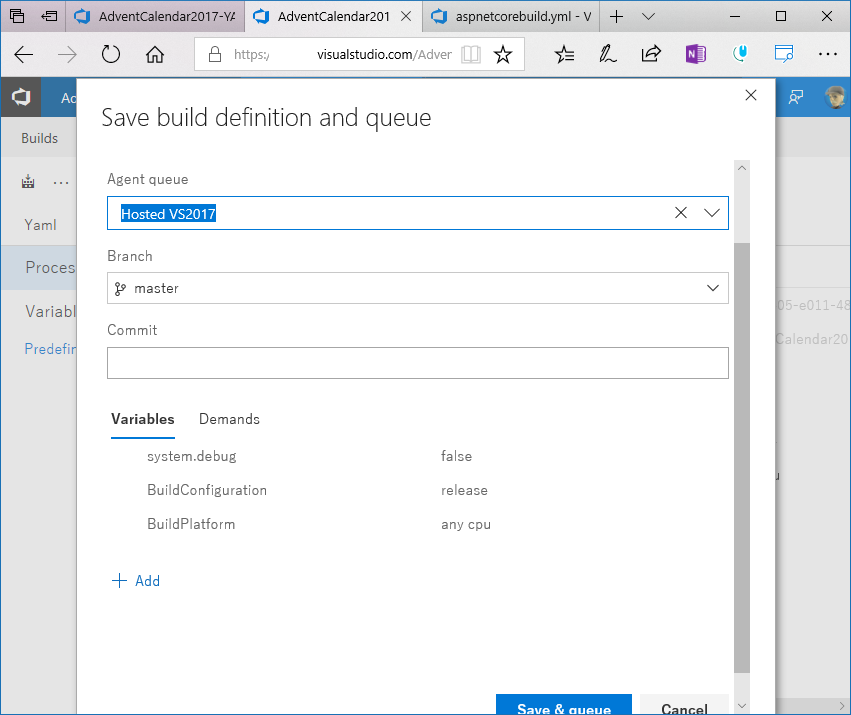Click the false value of system.debug

pos(456,456)
